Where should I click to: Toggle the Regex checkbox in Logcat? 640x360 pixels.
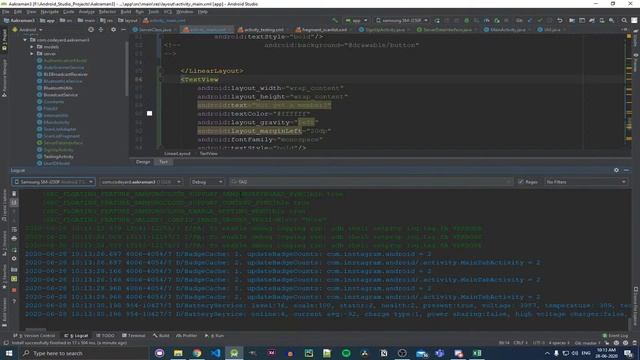(x=520, y=182)
